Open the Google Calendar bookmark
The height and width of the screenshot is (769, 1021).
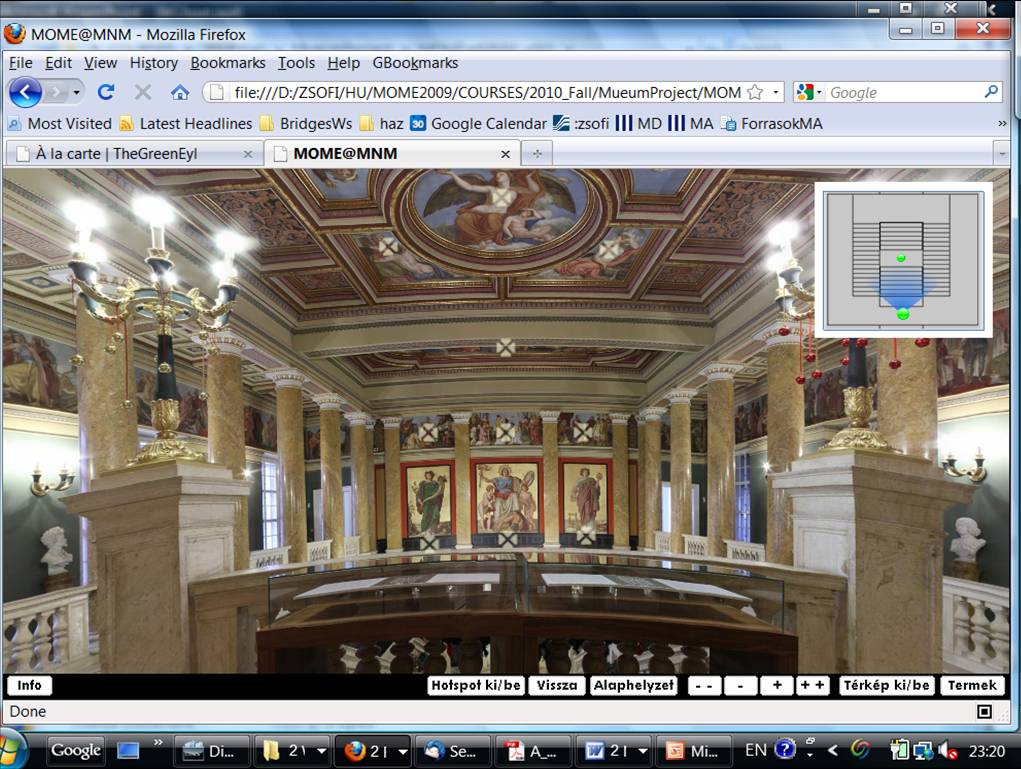(479, 124)
